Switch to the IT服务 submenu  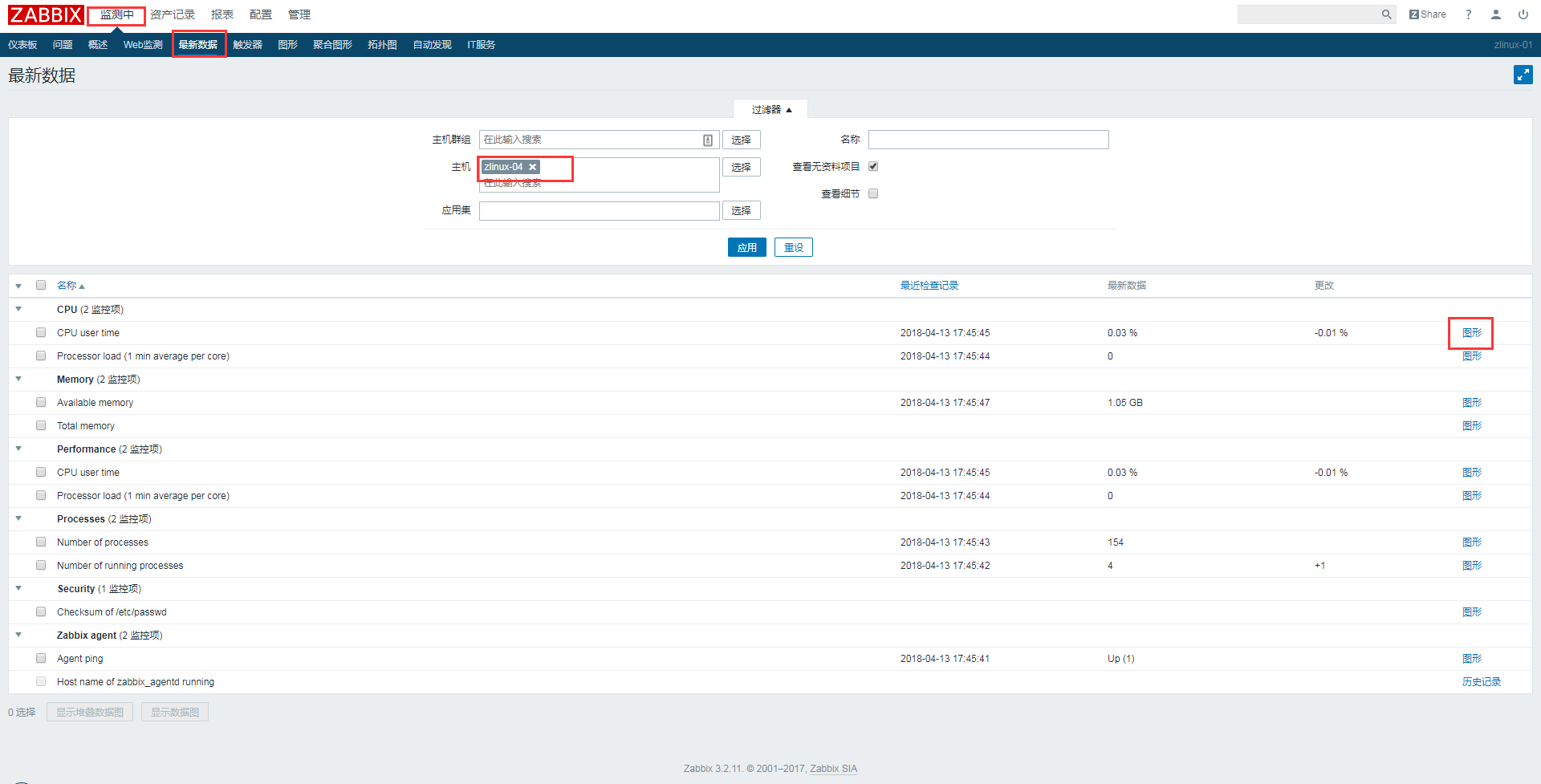(x=481, y=45)
